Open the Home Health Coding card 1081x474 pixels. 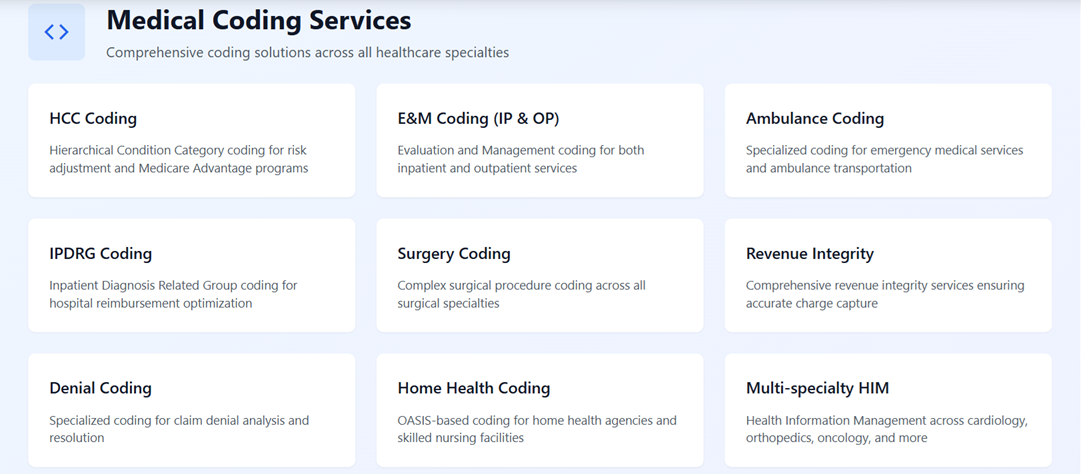click(x=540, y=411)
